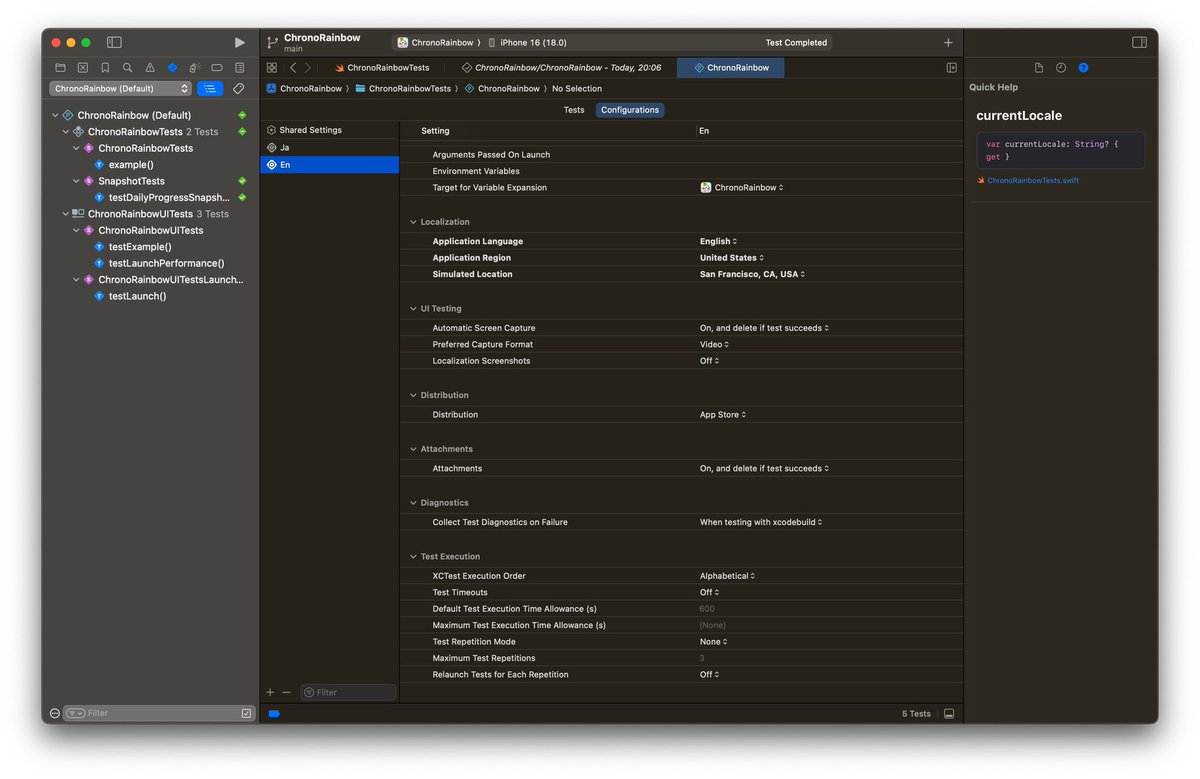Collapse the UI Testing section
Screen dimensions: 1200x779
(414, 309)
